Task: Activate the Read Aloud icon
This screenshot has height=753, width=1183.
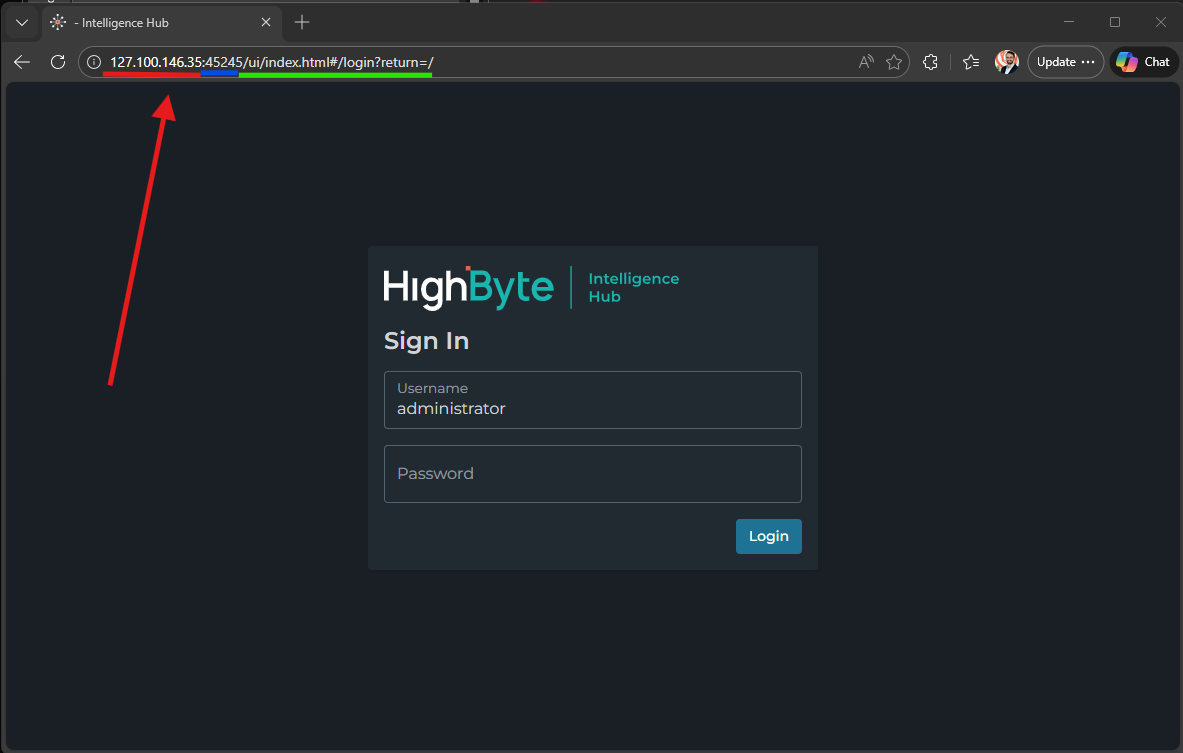Action: click(866, 62)
